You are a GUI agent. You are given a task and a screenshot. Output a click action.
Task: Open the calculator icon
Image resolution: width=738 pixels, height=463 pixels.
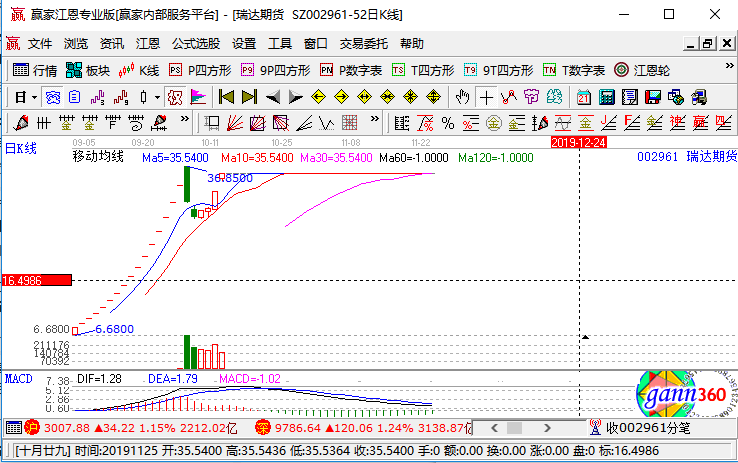(x=607, y=97)
